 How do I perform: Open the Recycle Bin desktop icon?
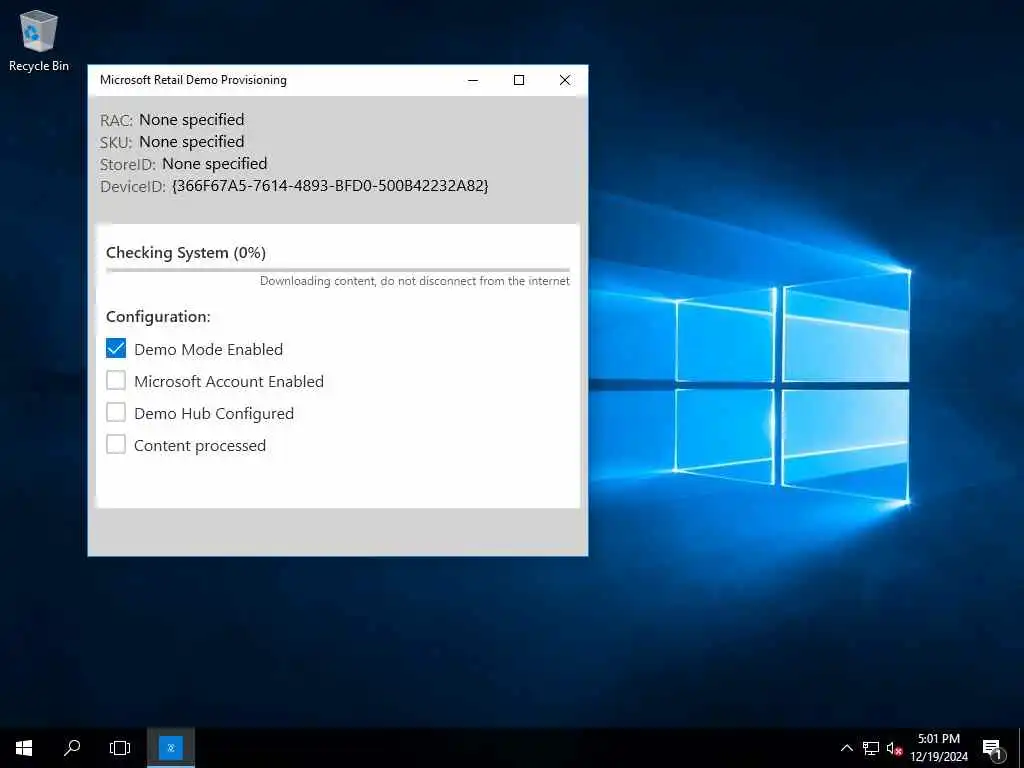[39, 40]
